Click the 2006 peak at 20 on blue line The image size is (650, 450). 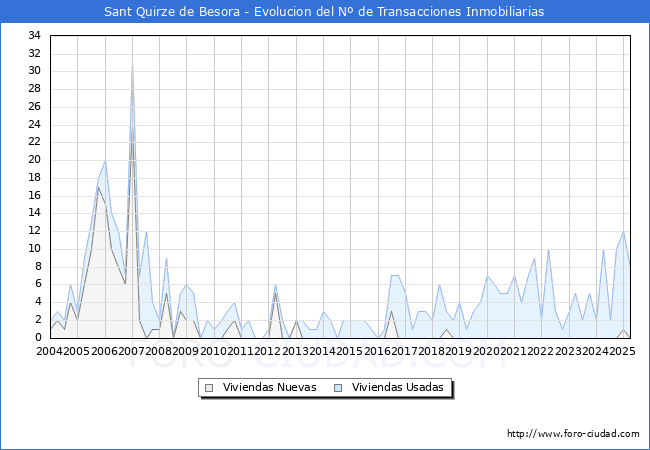[x=105, y=160]
